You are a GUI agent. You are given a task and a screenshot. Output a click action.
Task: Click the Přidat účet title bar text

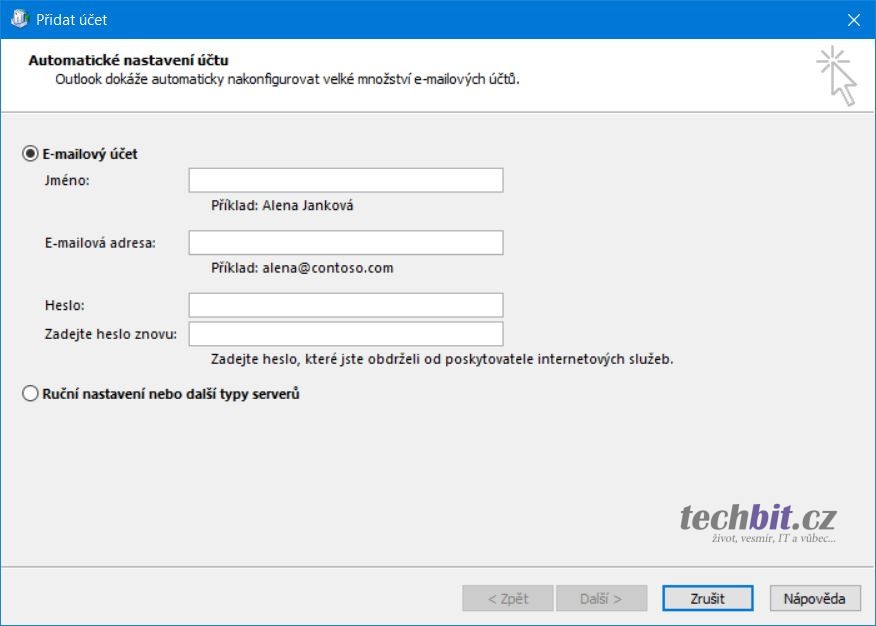[72, 19]
